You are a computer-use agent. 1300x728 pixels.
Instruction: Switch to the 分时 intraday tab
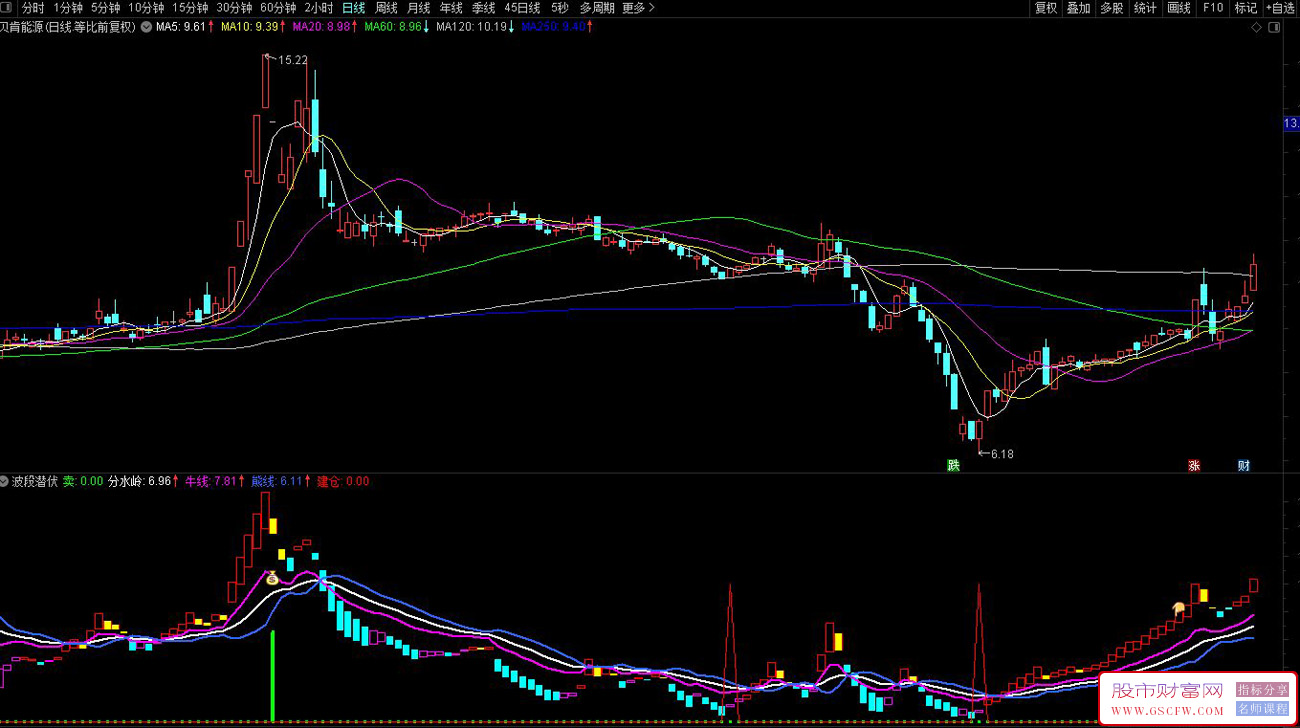coord(33,8)
